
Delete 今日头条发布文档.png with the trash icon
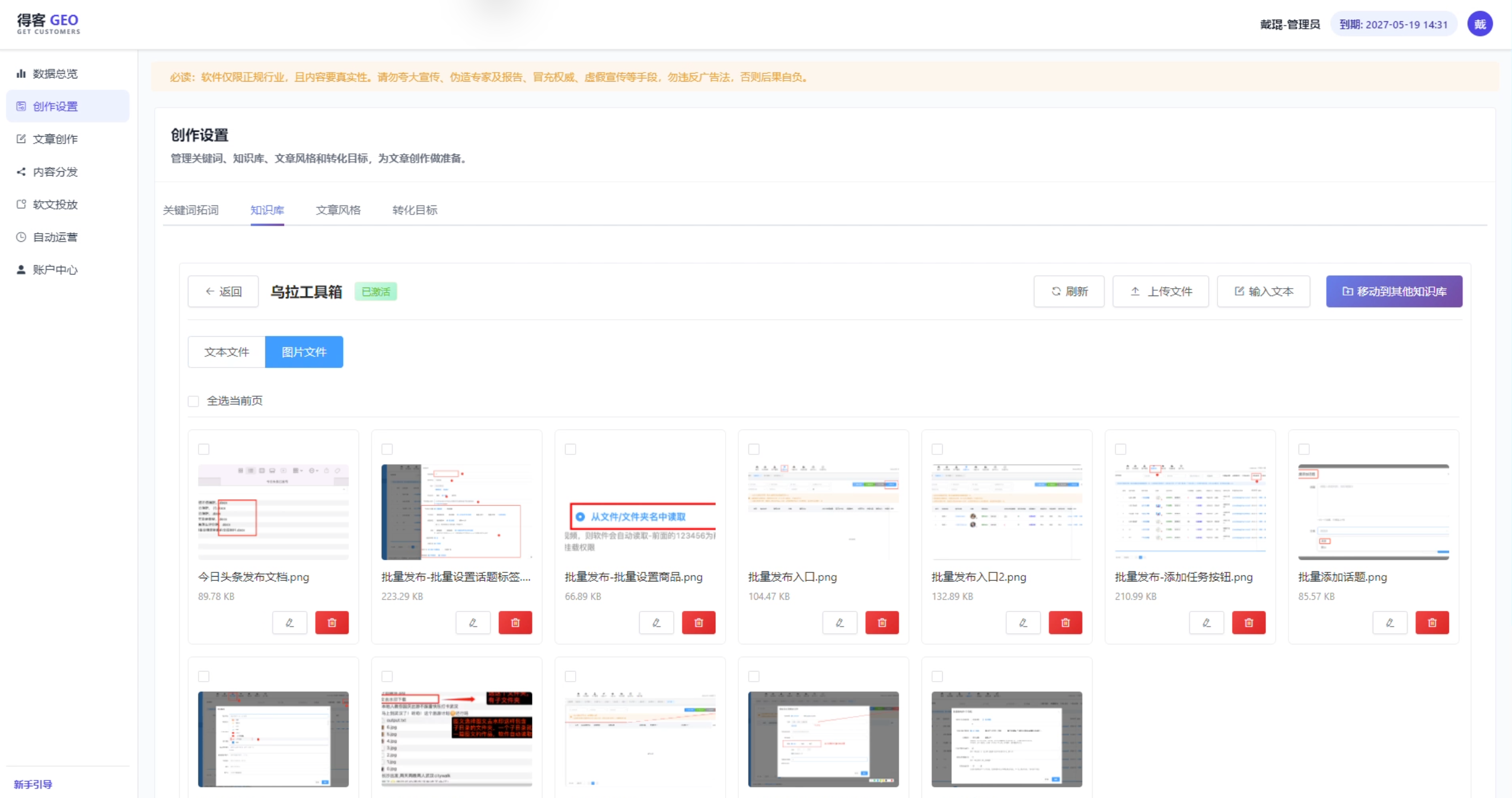332,623
